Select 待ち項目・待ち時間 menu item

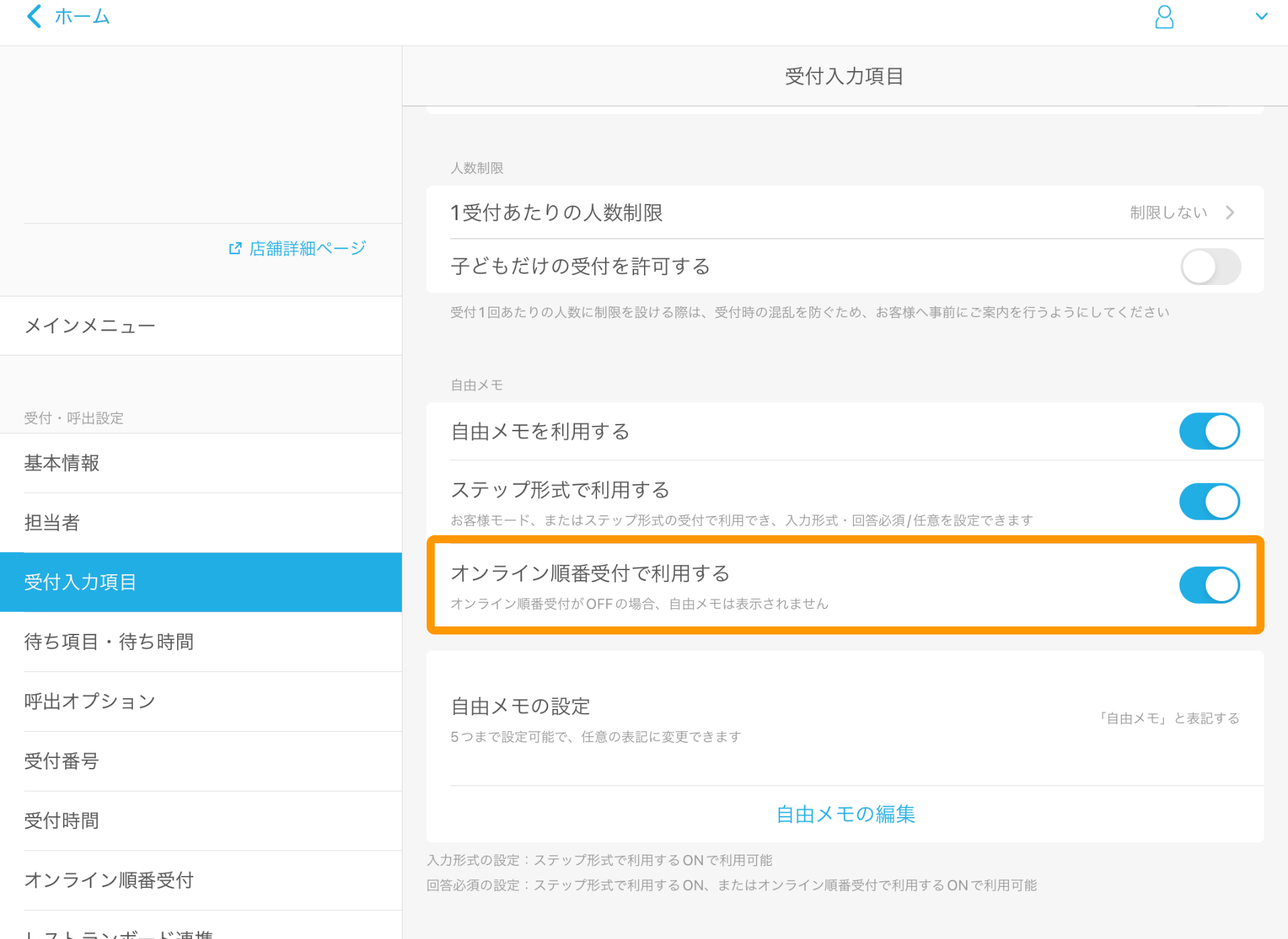coord(109,642)
